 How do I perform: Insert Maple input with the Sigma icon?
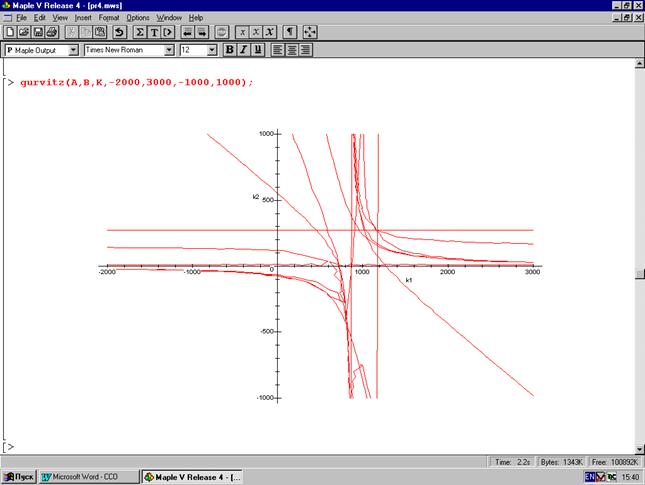[x=140, y=32]
